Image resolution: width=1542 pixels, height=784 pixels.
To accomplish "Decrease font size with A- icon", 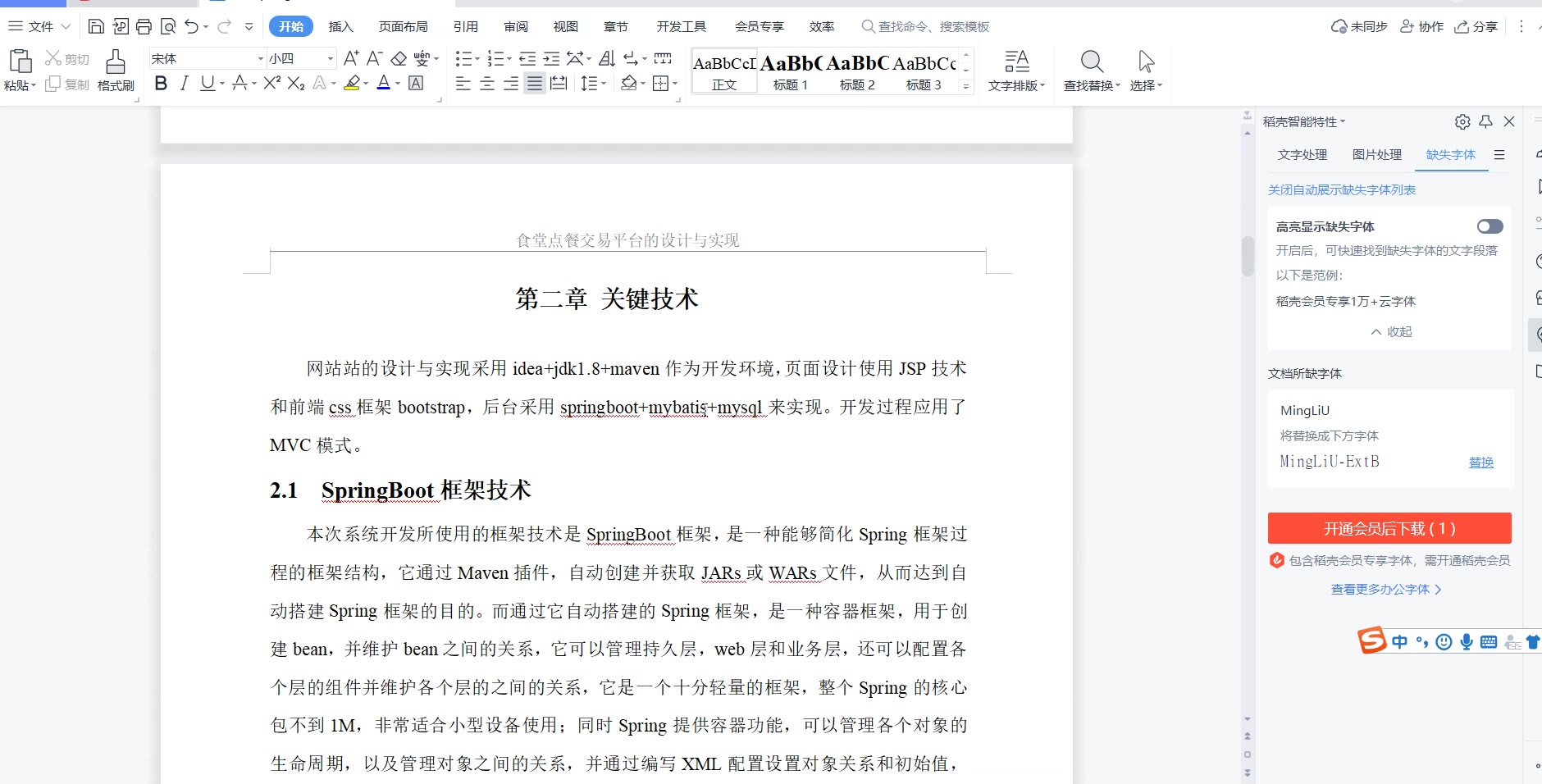I will [374, 58].
